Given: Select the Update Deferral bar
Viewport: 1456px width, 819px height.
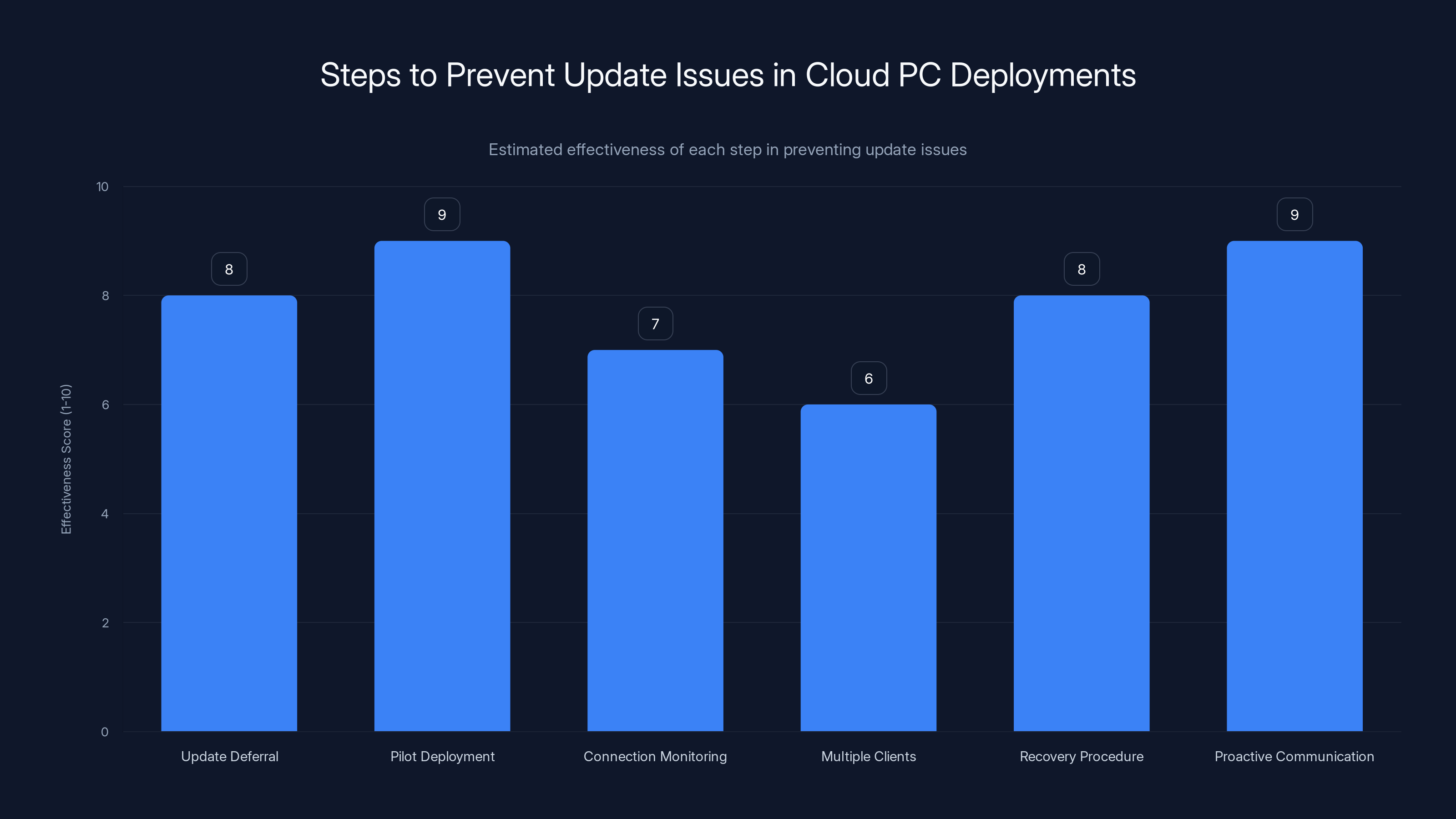Looking at the screenshot, I should coord(229,509).
